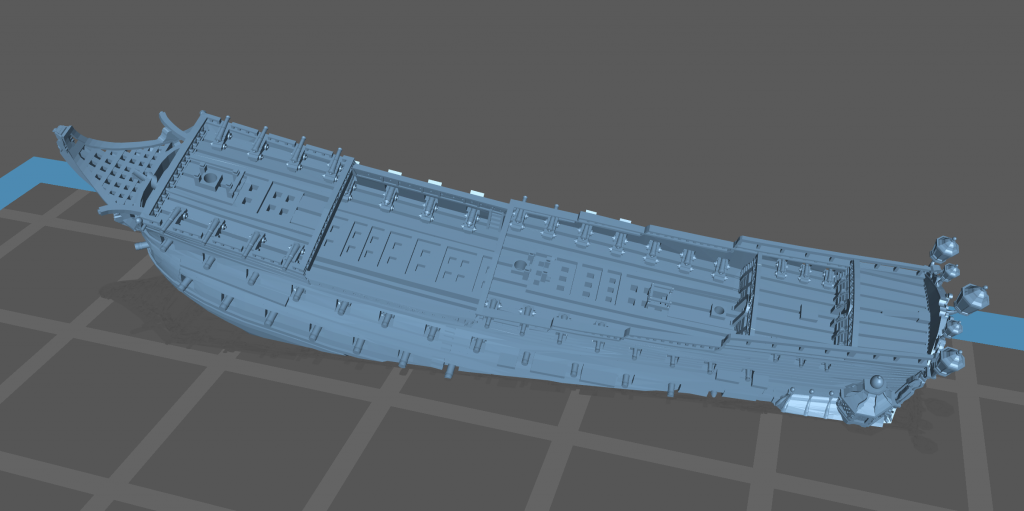Select the curved prow tip at the bow
Screen dimensions: 1024x511
pyautogui.click(x=64, y=133)
